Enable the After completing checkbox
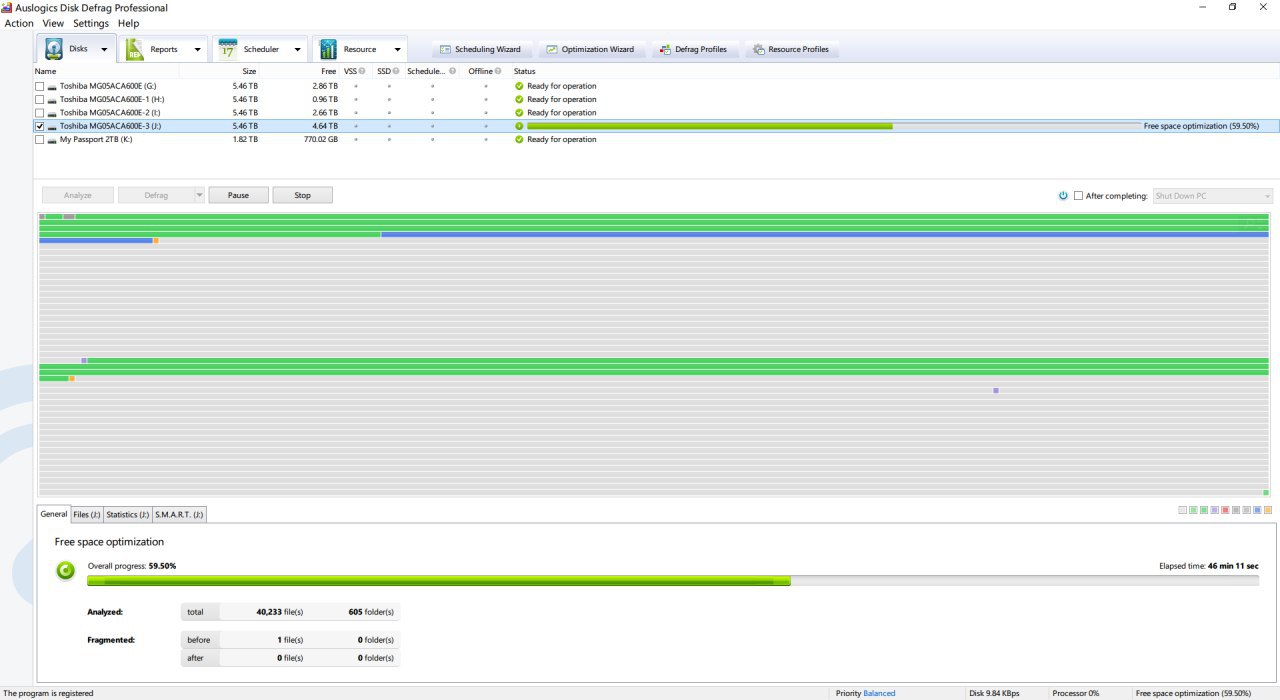The width and height of the screenshot is (1280, 700). click(x=1078, y=196)
